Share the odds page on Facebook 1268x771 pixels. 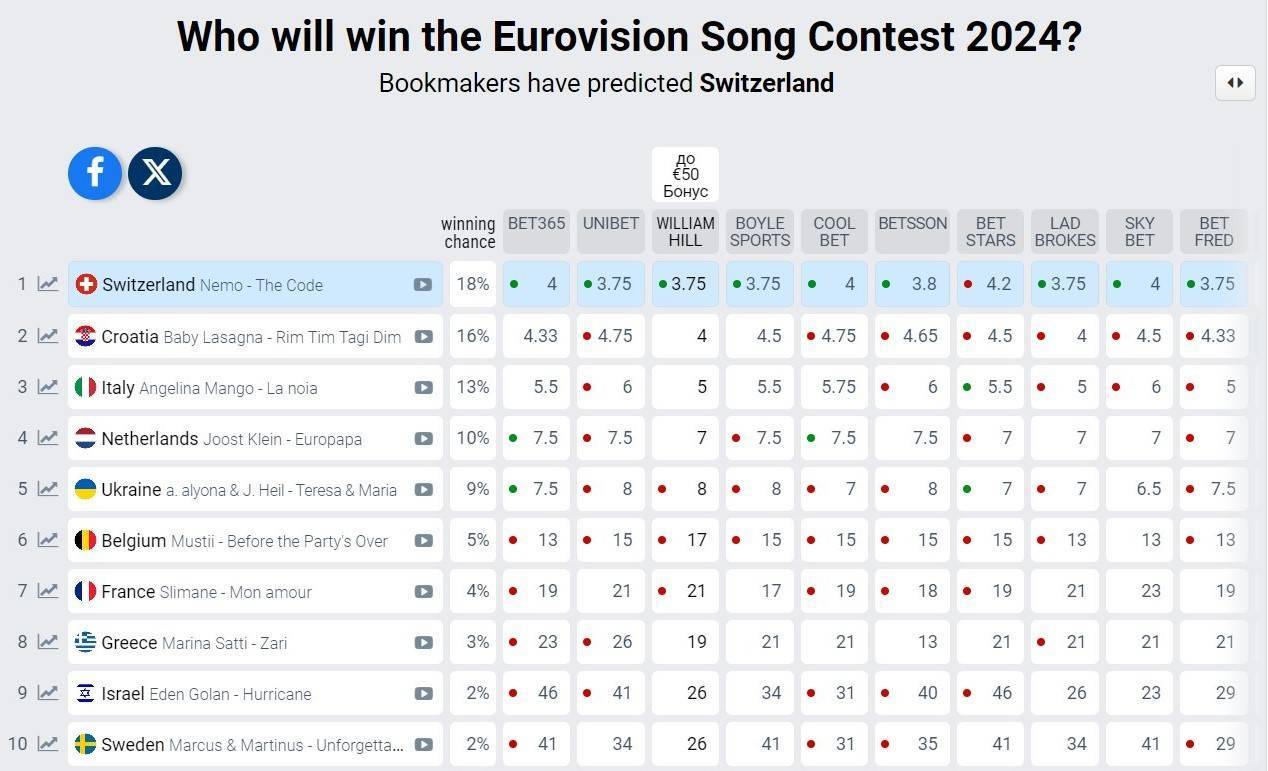[95, 173]
